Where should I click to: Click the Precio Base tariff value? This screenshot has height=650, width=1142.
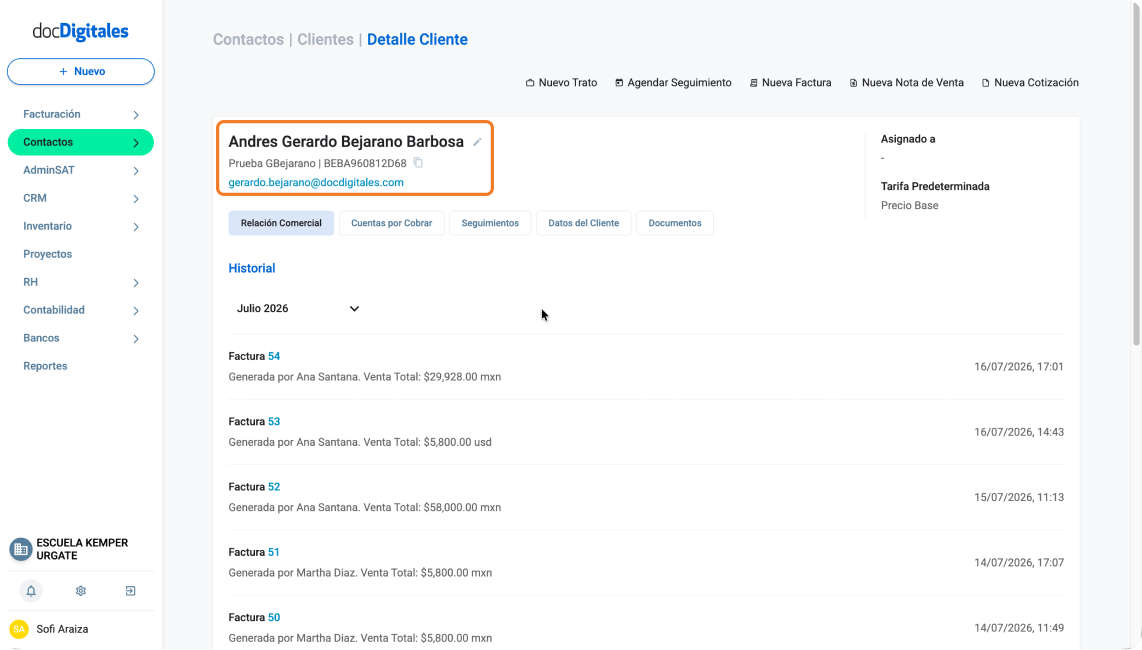910,205
